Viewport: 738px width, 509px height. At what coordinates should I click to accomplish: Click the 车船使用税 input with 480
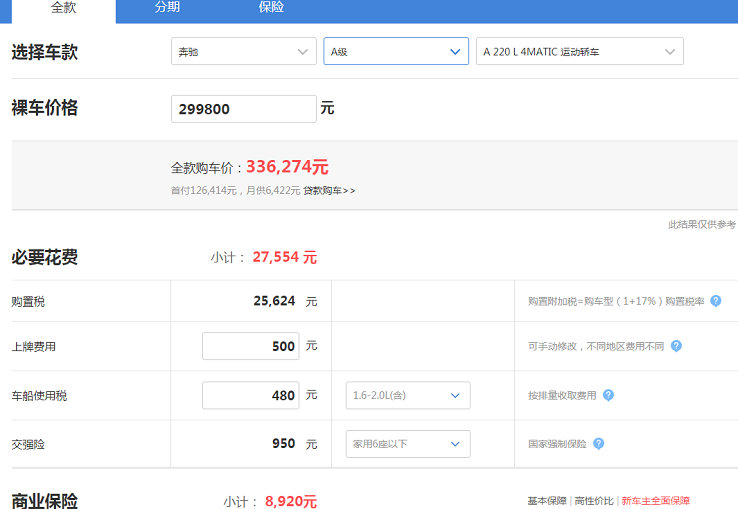coord(250,395)
